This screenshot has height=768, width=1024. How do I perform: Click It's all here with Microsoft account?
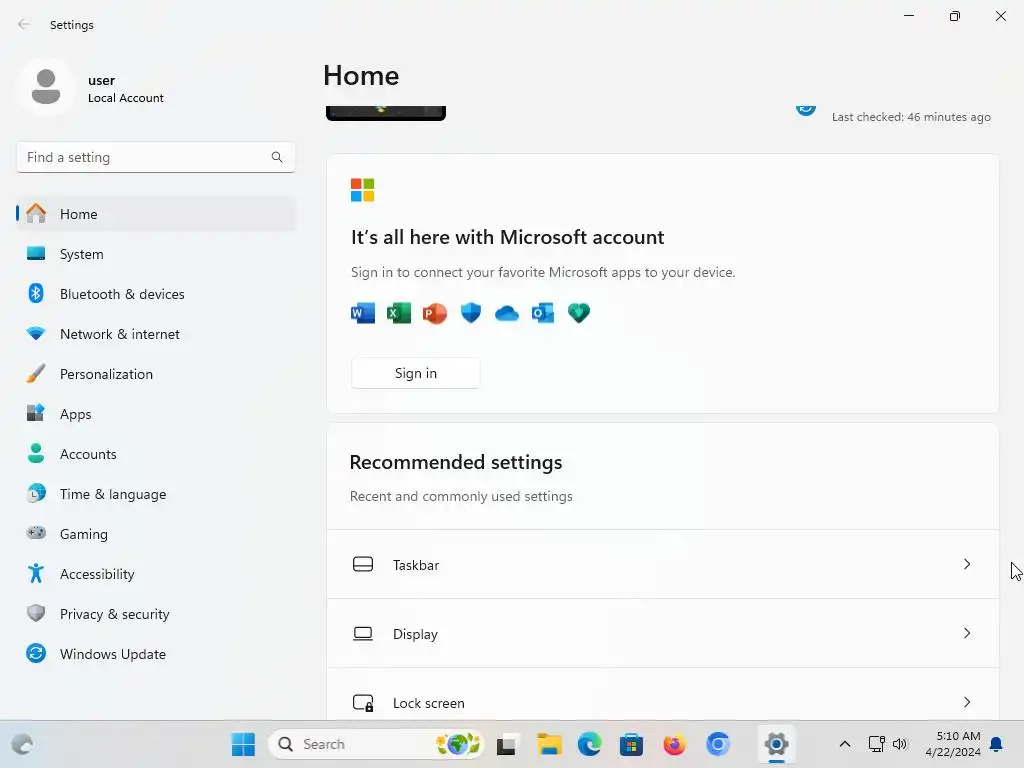(507, 237)
